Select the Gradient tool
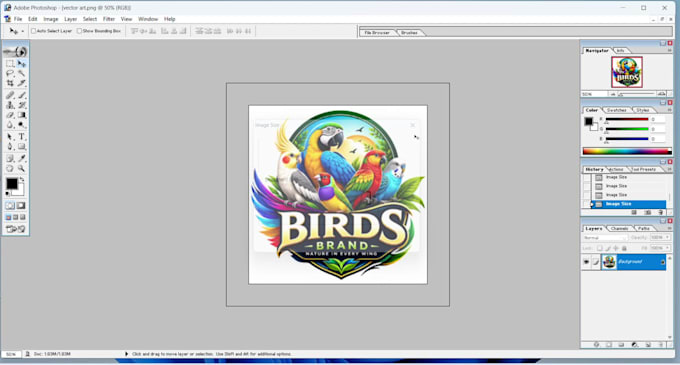680x365 pixels. [21, 115]
